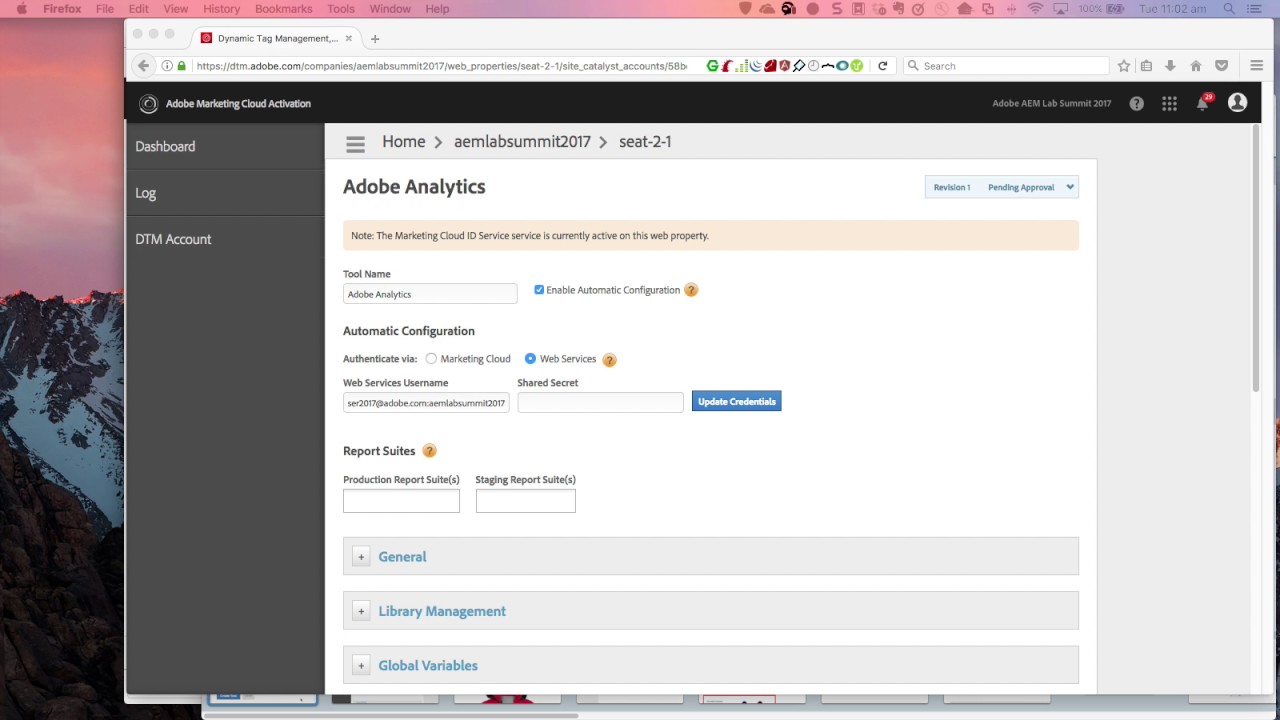Screen dimensions: 1280x720
Task: Show help for Authenticate via options
Action: coord(609,360)
